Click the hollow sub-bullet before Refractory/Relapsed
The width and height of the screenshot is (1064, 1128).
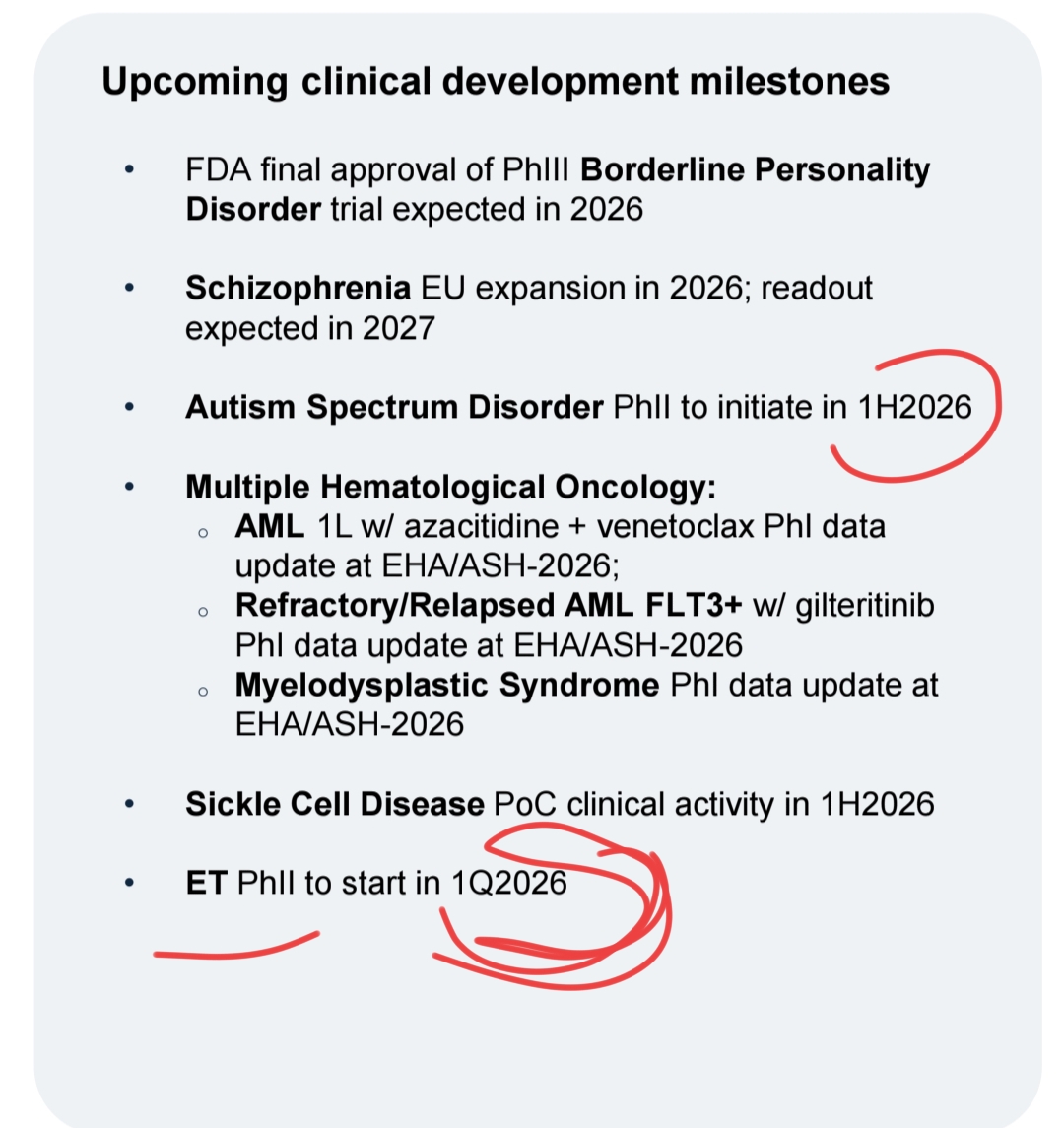point(203,612)
